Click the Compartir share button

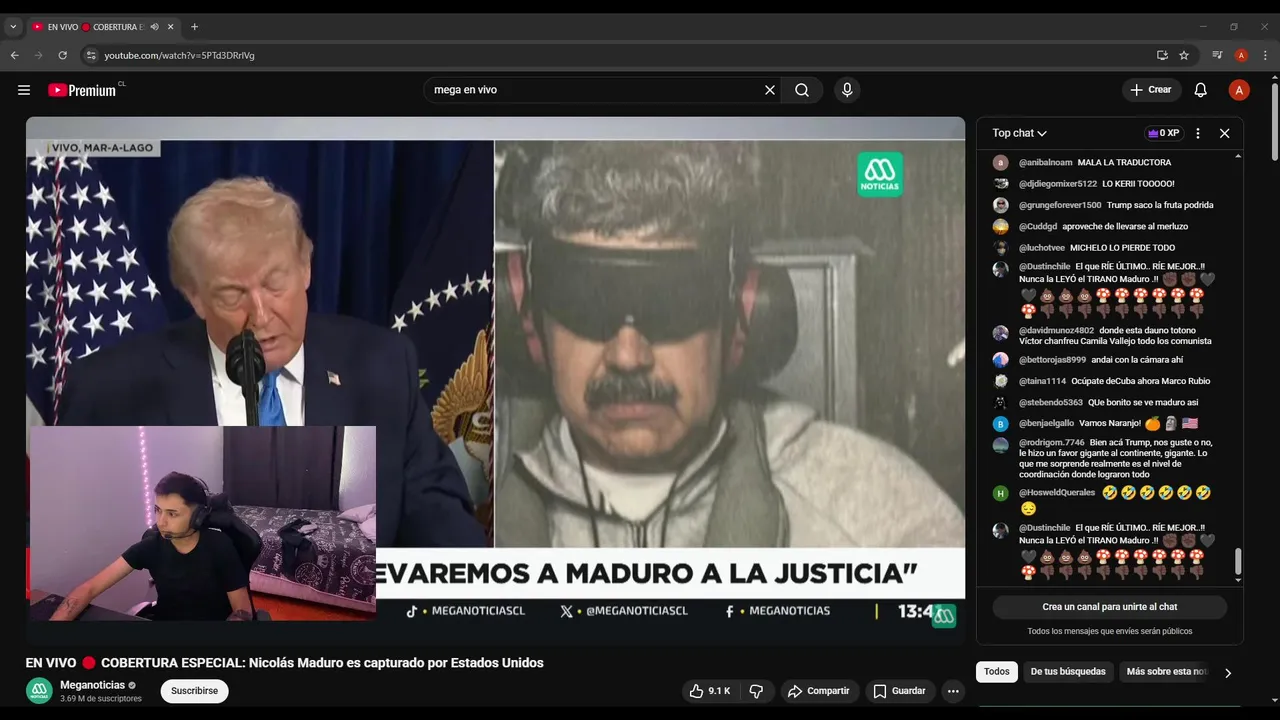818,691
